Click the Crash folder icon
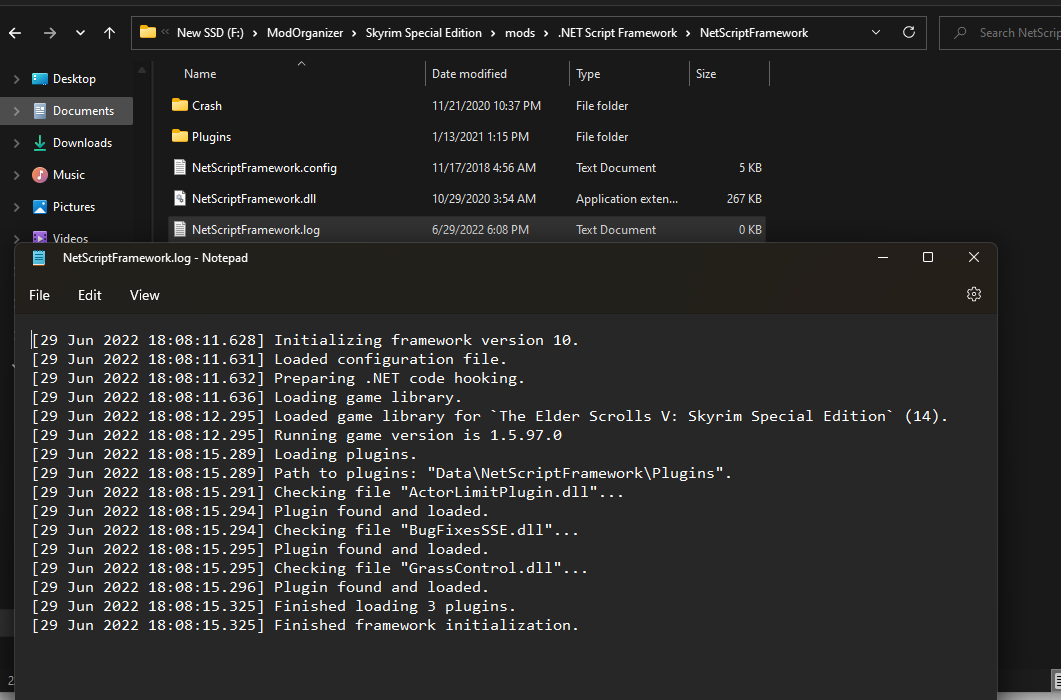This screenshot has width=1061, height=700. [179, 105]
